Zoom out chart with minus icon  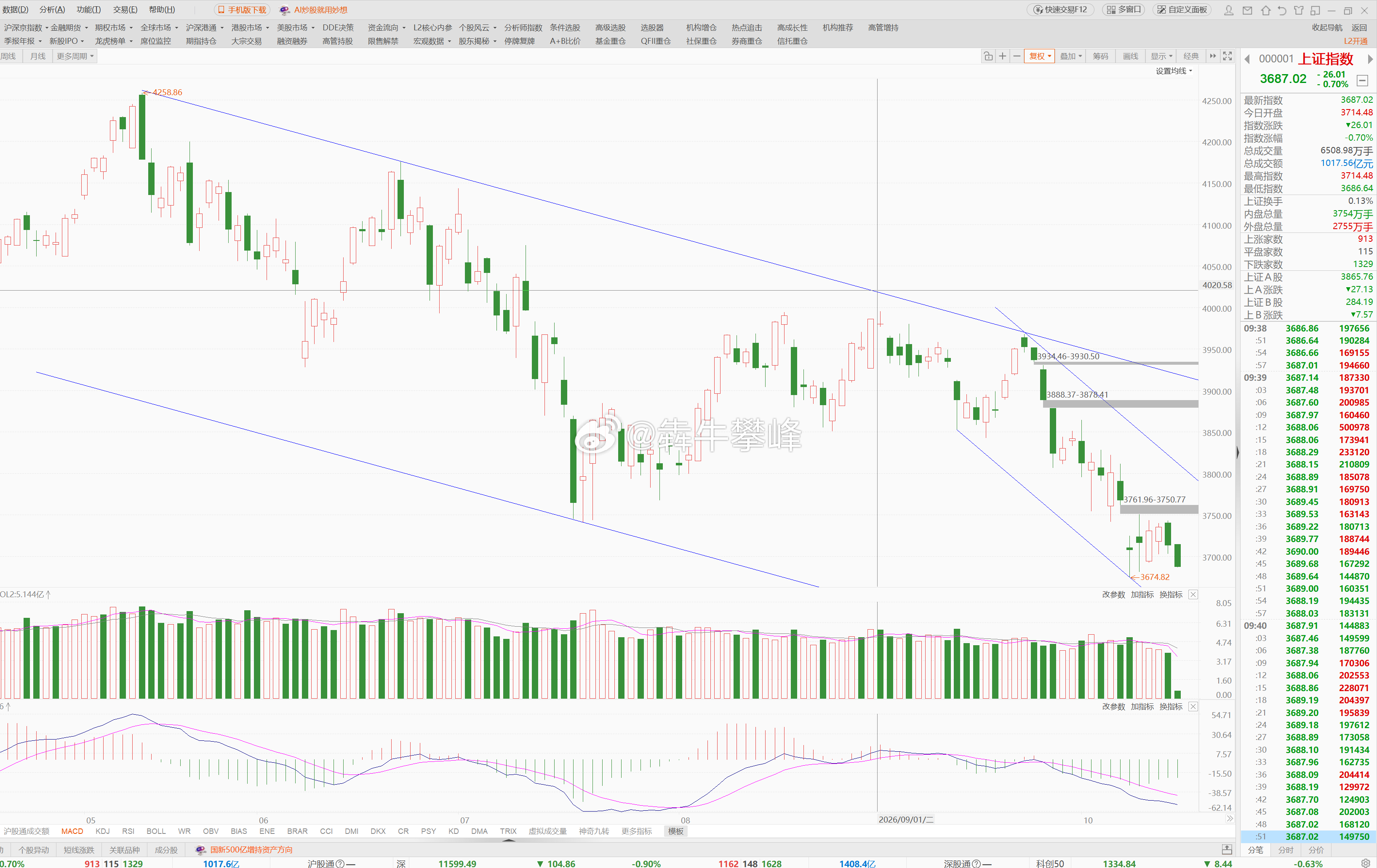coord(1017,56)
